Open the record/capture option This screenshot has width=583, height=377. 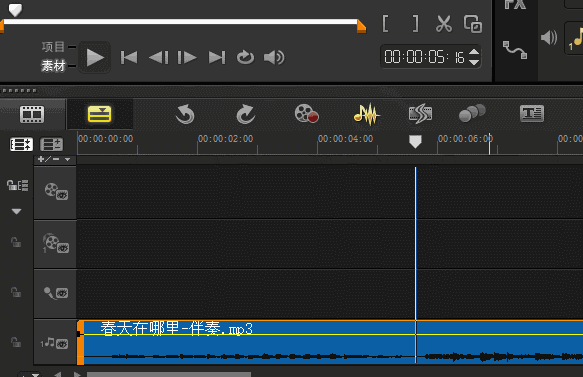[x=307, y=113]
